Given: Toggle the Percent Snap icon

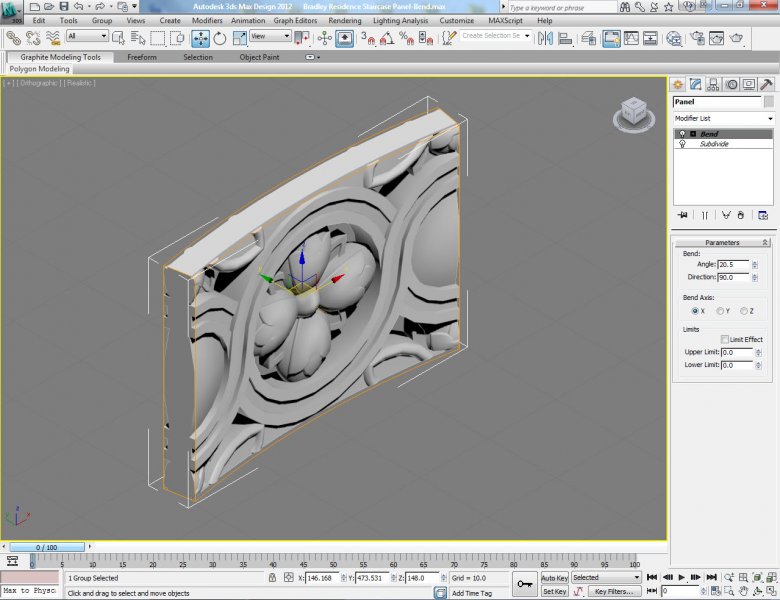Looking at the screenshot, I should 406,38.
